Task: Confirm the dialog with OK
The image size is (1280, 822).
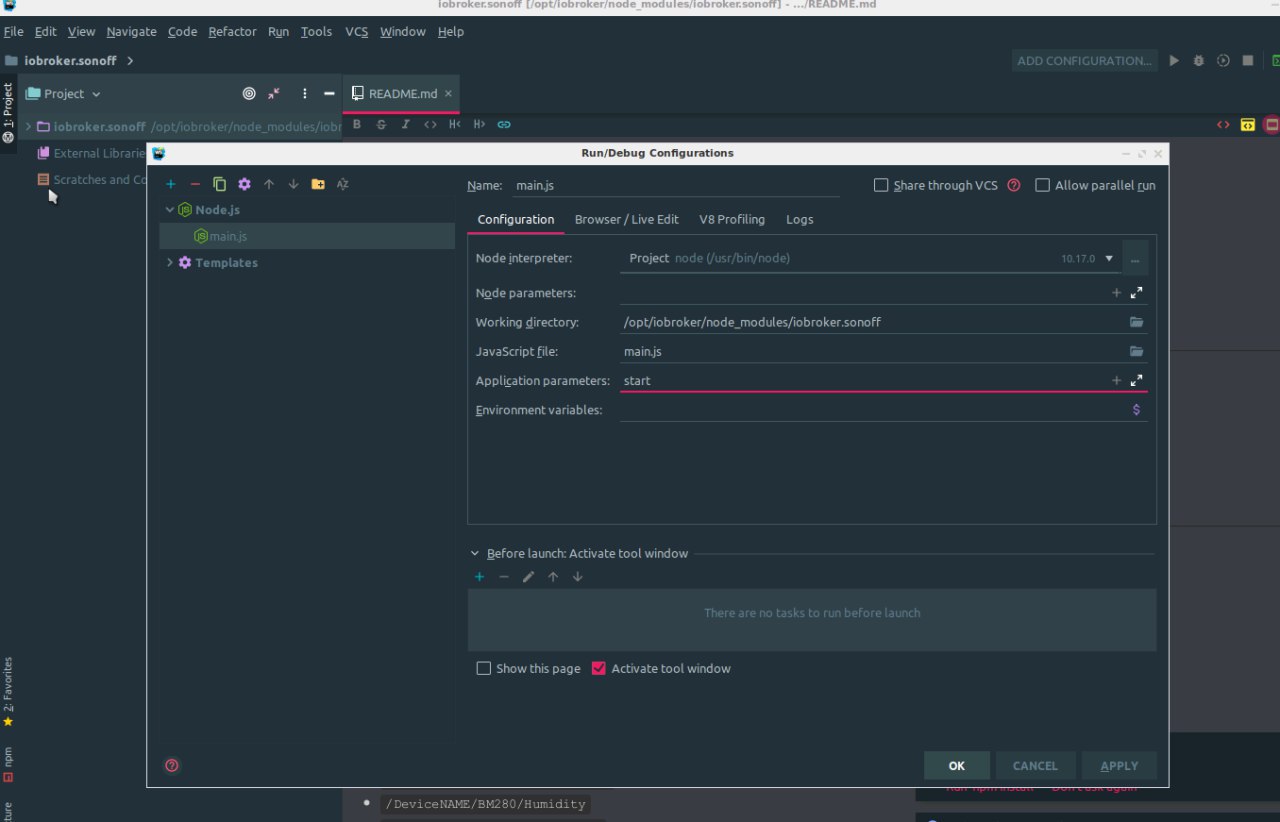Action: coord(957,766)
